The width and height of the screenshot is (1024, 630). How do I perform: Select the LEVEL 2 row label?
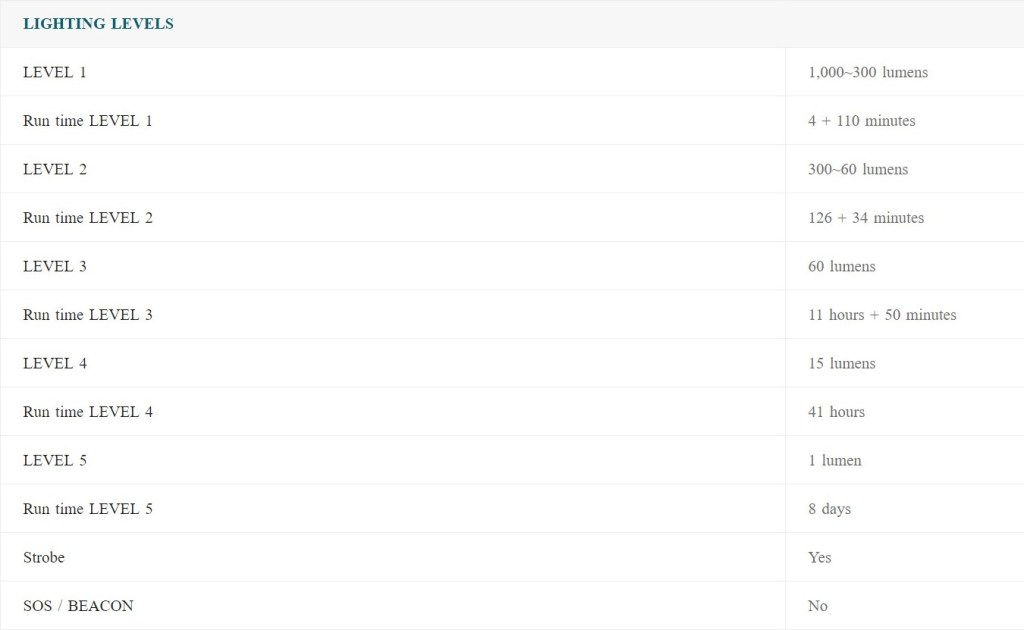tap(55, 169)
